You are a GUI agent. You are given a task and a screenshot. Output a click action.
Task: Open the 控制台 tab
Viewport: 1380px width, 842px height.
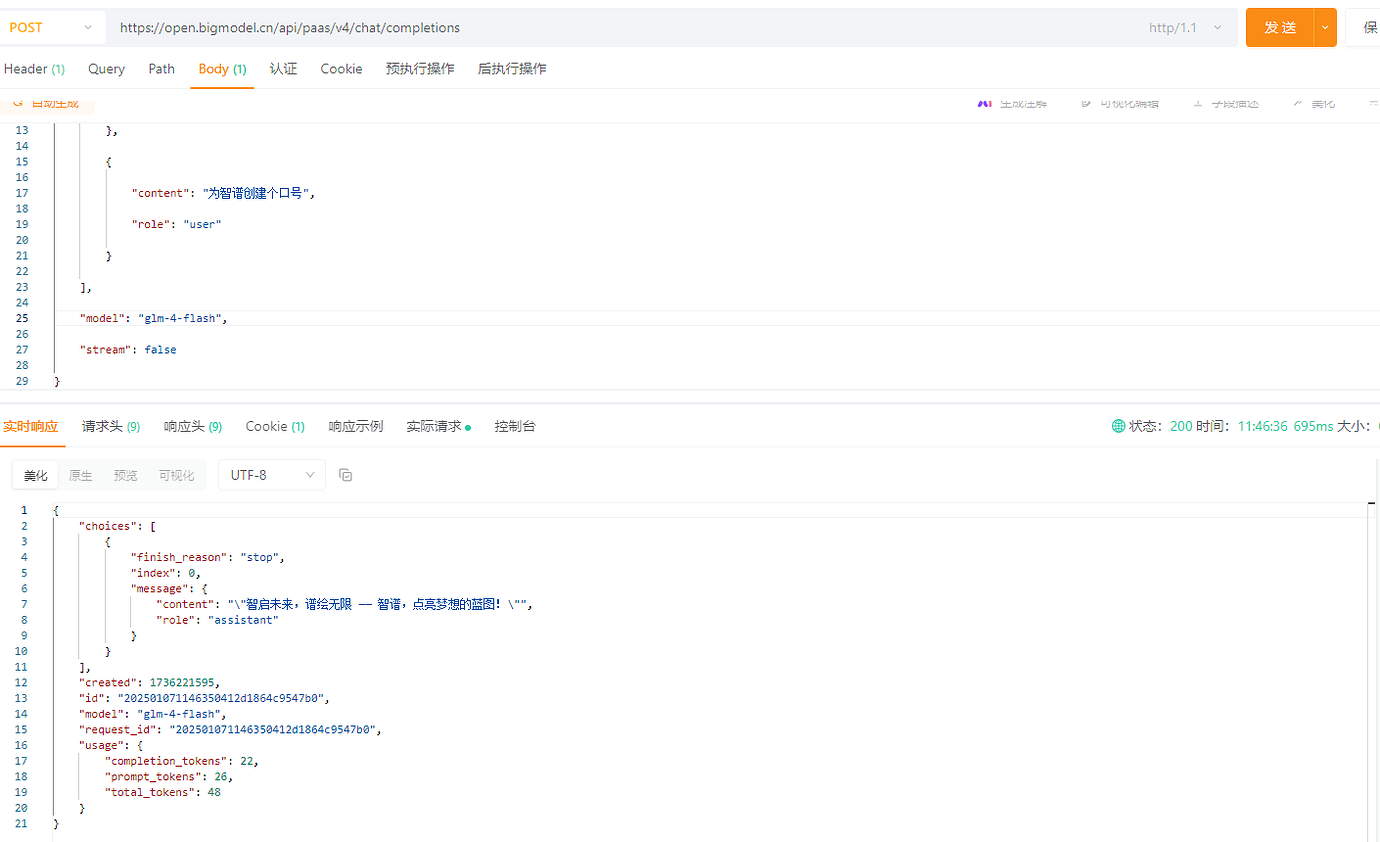tap(515, 426)
